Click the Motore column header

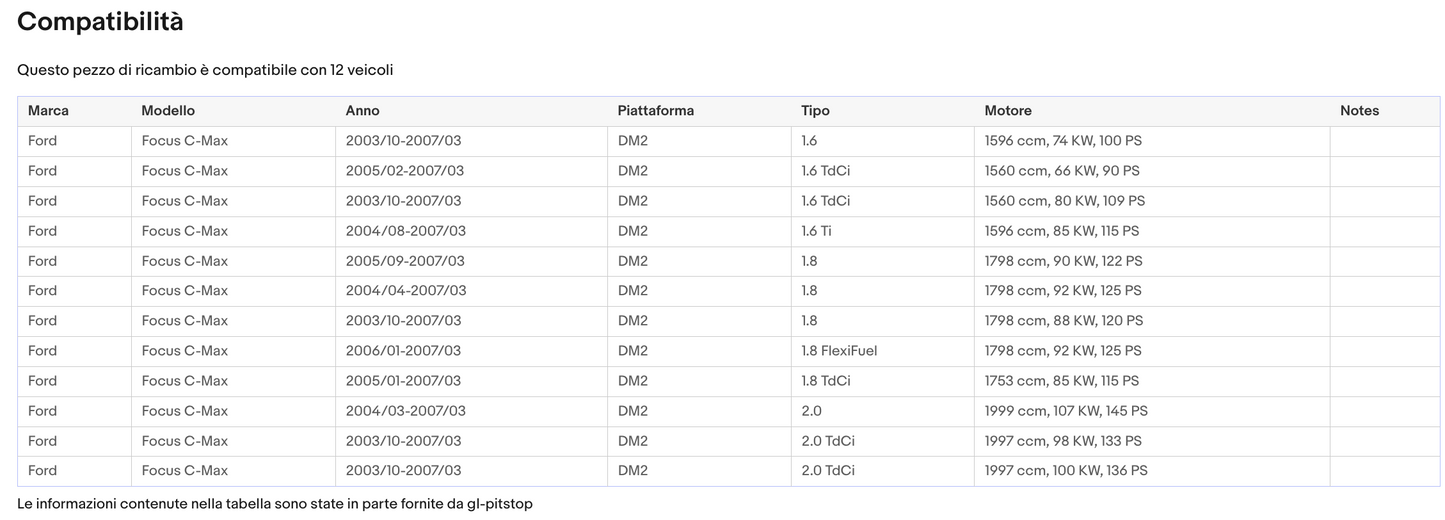click(1008, 111)
